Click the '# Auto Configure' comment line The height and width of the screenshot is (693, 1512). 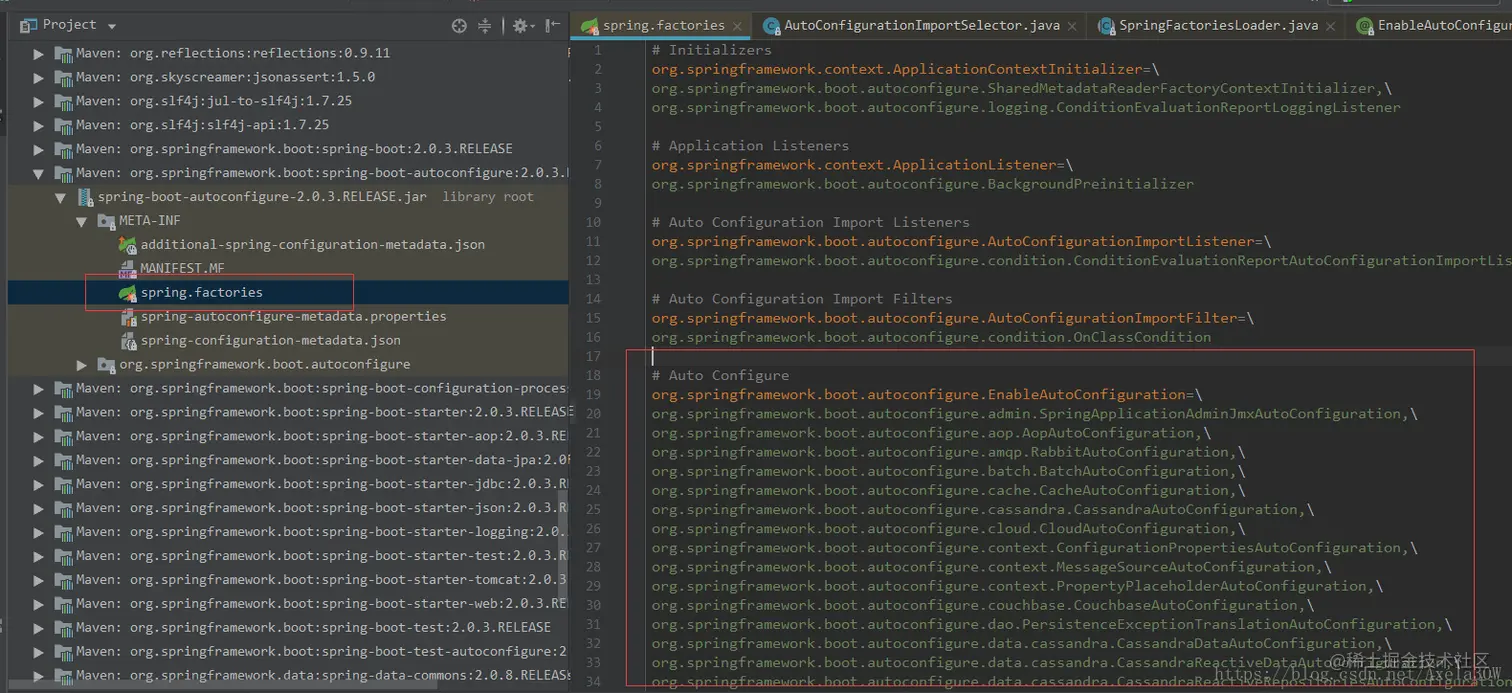[720, 376]
